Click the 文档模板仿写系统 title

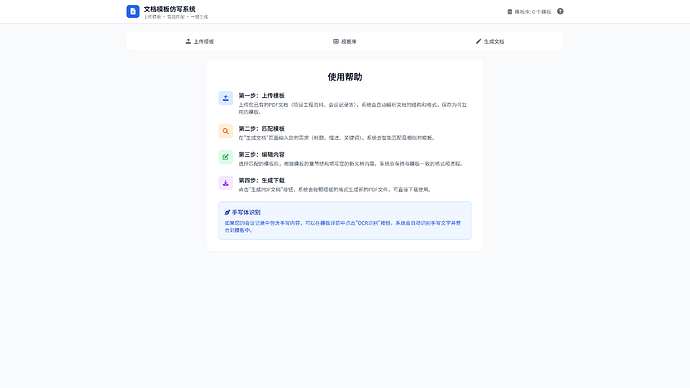[x=169, y=9]
